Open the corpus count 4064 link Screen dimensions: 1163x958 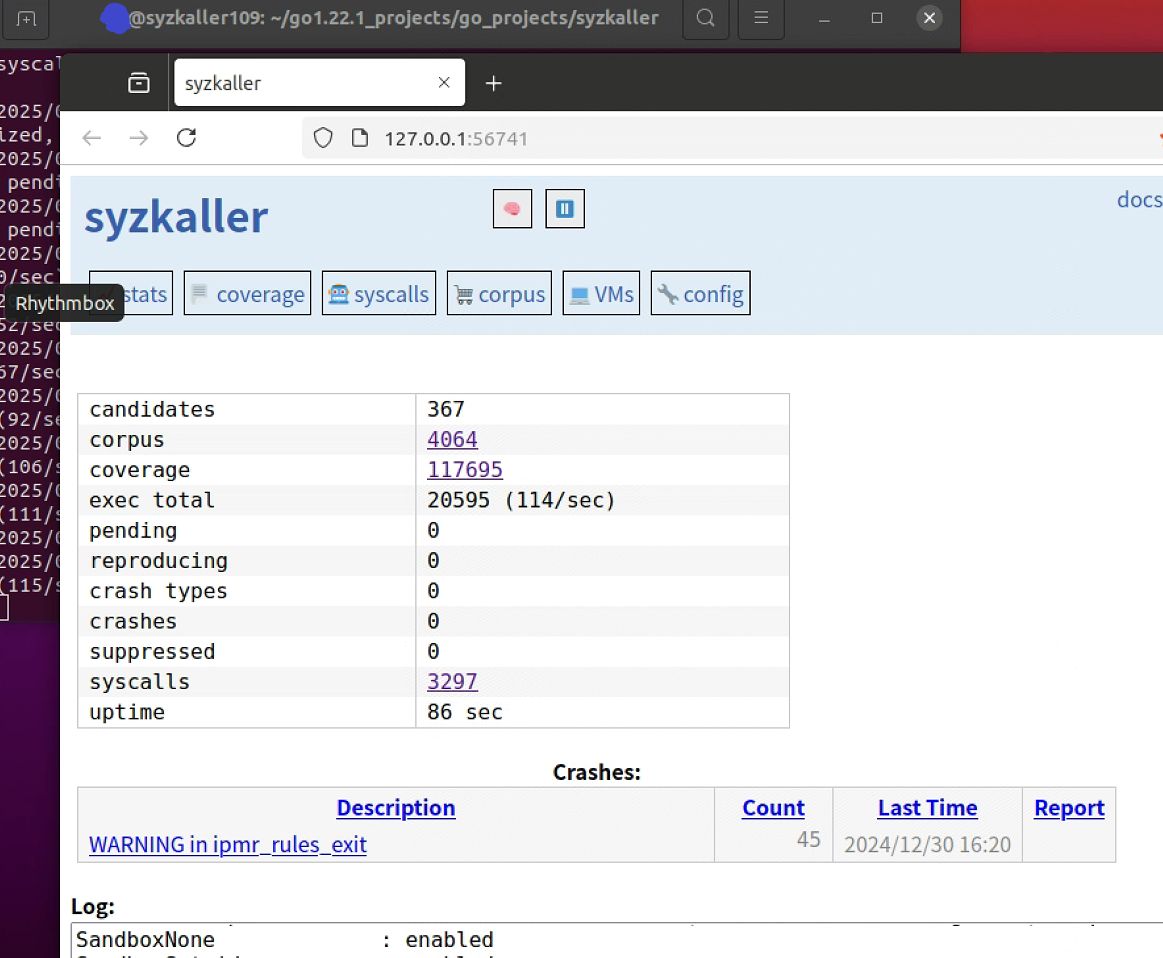452,439
